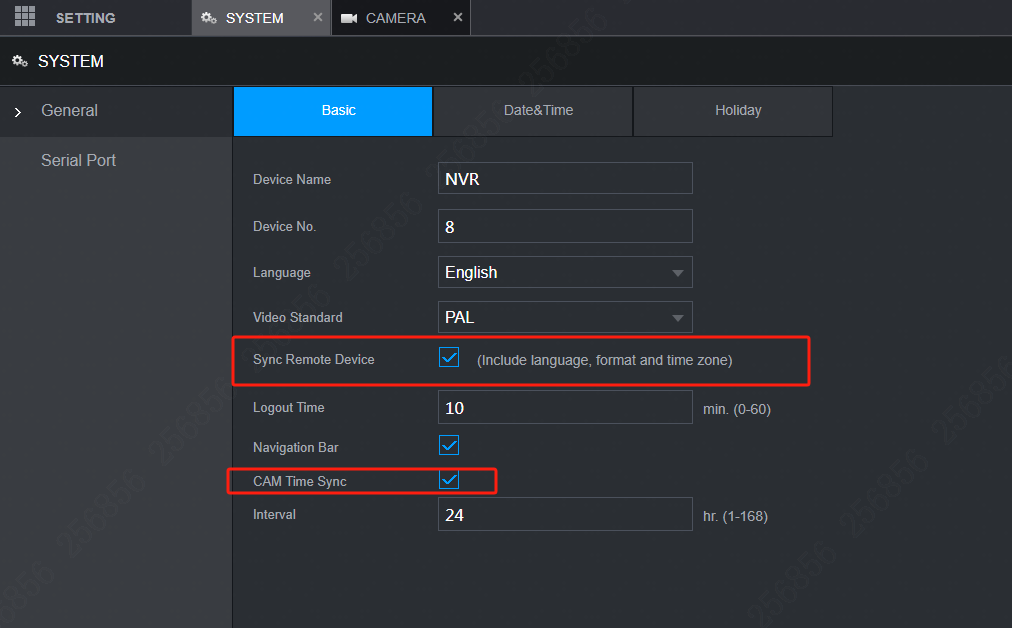Click the grid menu icon beside SETTING
This screenshot has width=1012, height=628.
click(x=24, y=16)
